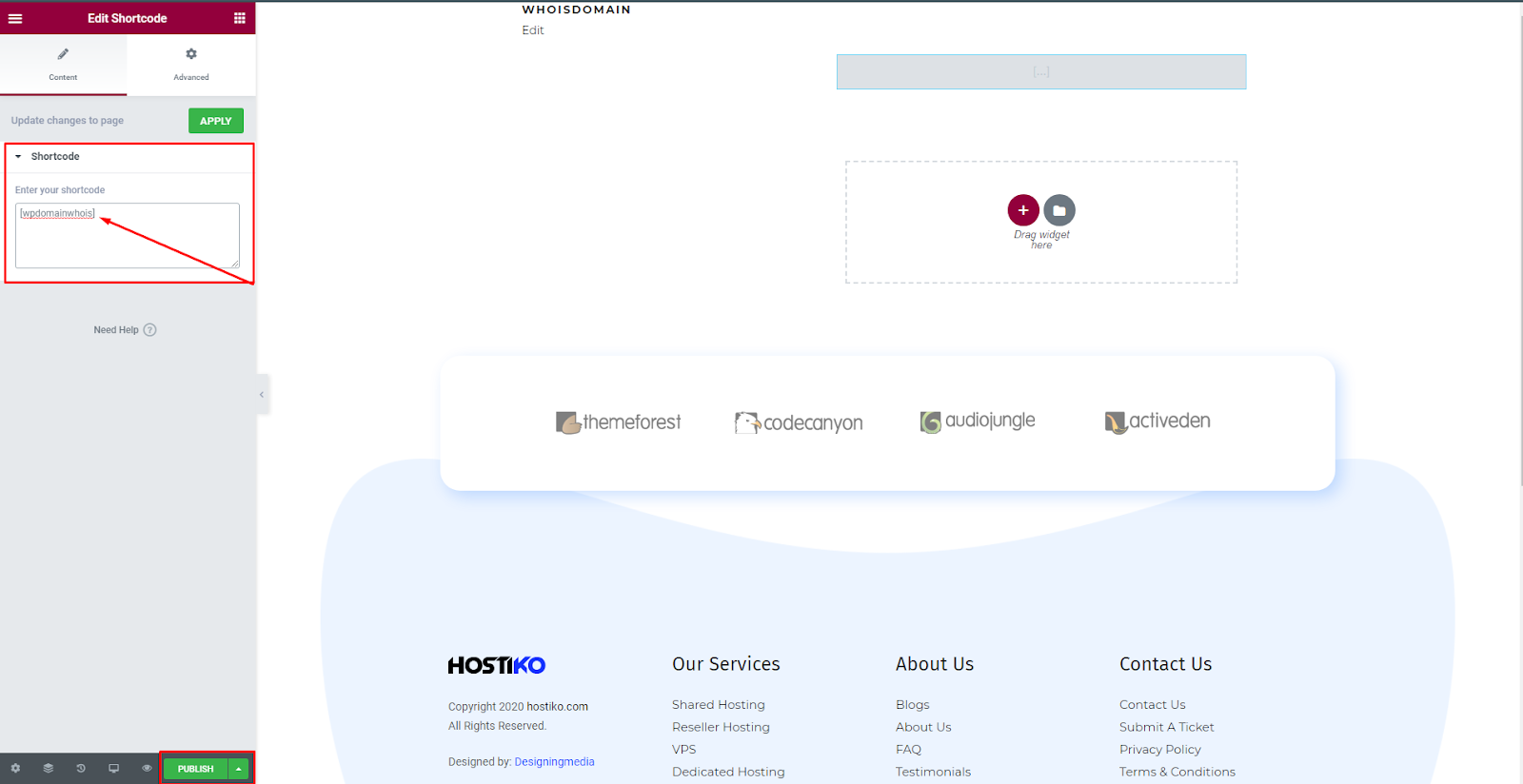This screenshot has height=784, width=1523.
Task: Open the Testimonials footer link
Action: [933, 772]
